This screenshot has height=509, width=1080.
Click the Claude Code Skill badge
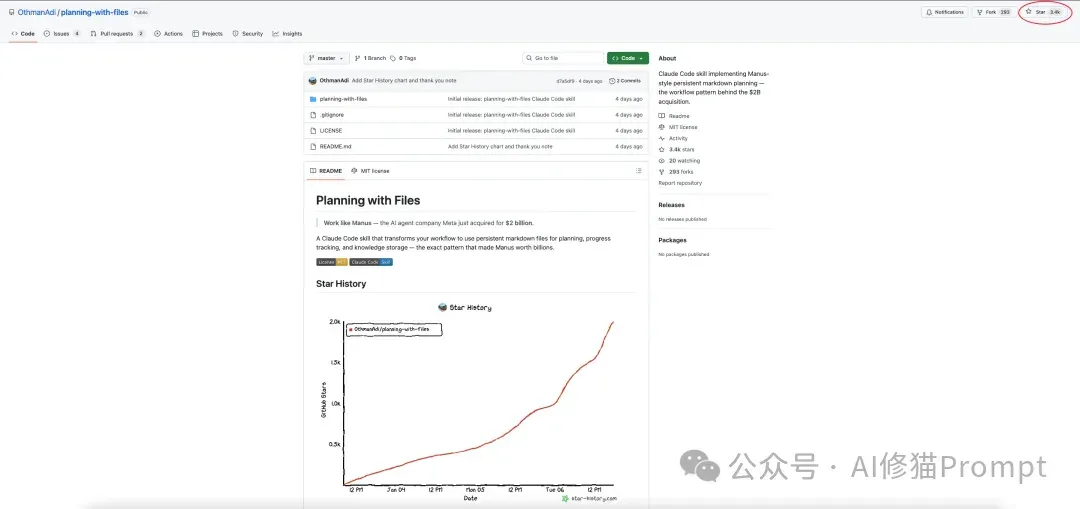point(371,262)
